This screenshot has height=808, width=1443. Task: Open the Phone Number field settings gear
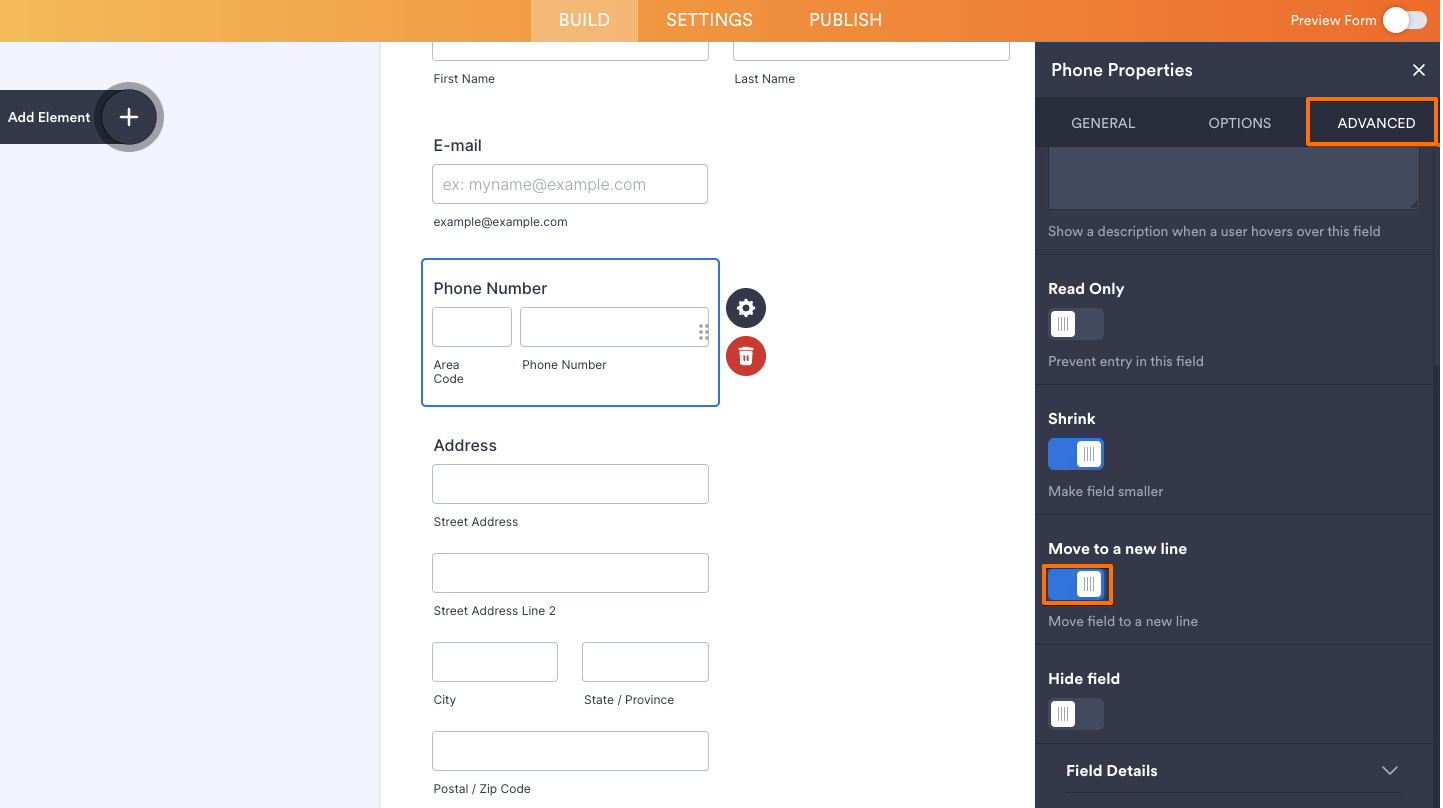[x=745, y=308]
